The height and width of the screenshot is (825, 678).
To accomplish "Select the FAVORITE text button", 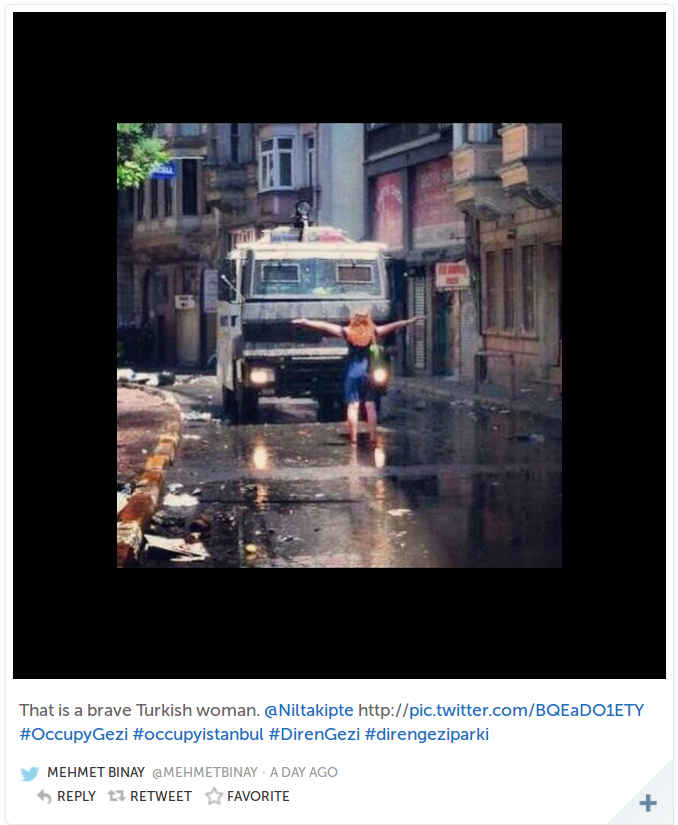I will [x=258, y=797].
